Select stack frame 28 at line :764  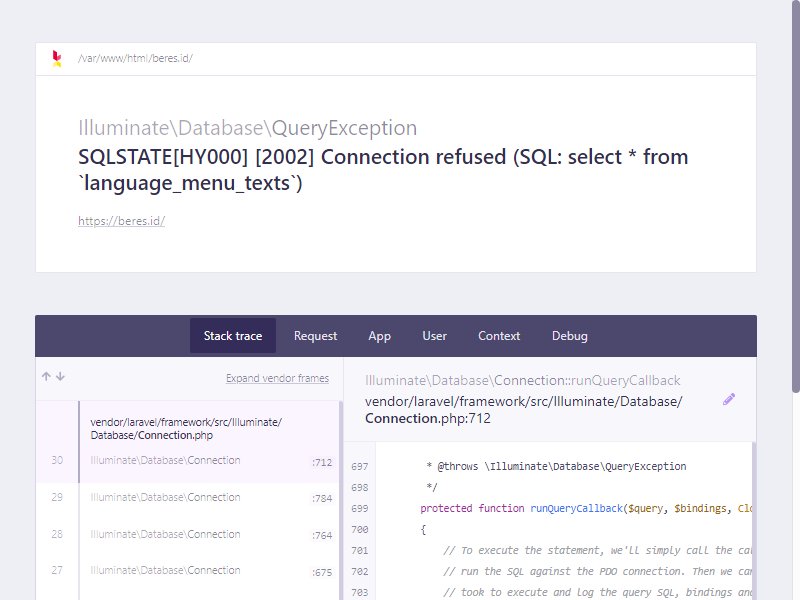[x=187, y=535]
